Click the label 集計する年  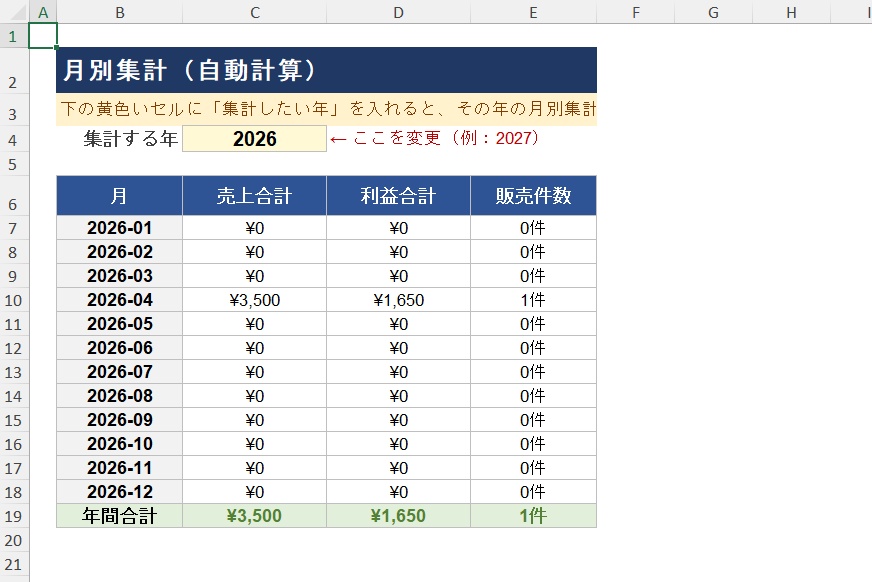[x=131, y=138]
